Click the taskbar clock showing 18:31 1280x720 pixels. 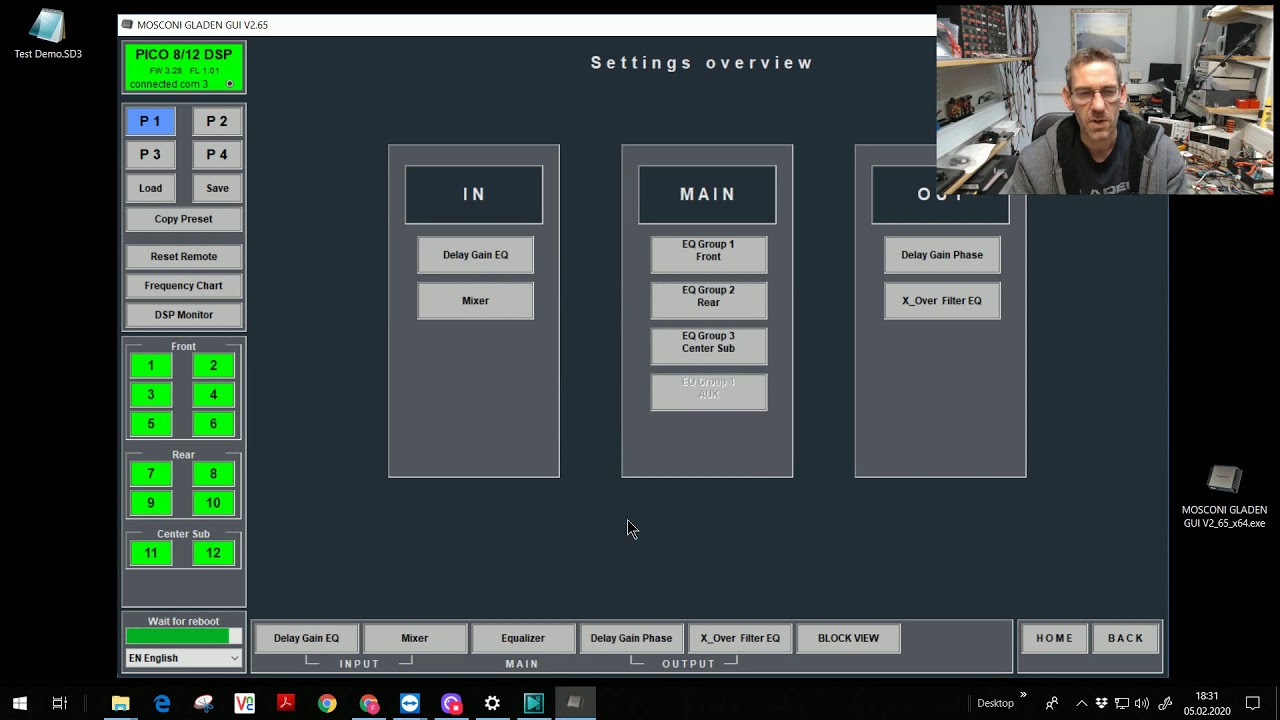[1207, 703]
